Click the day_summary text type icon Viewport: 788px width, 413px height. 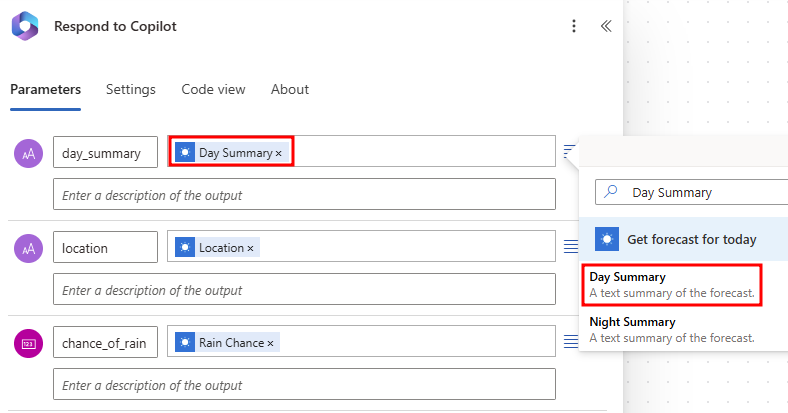click(x=28, y=152)
